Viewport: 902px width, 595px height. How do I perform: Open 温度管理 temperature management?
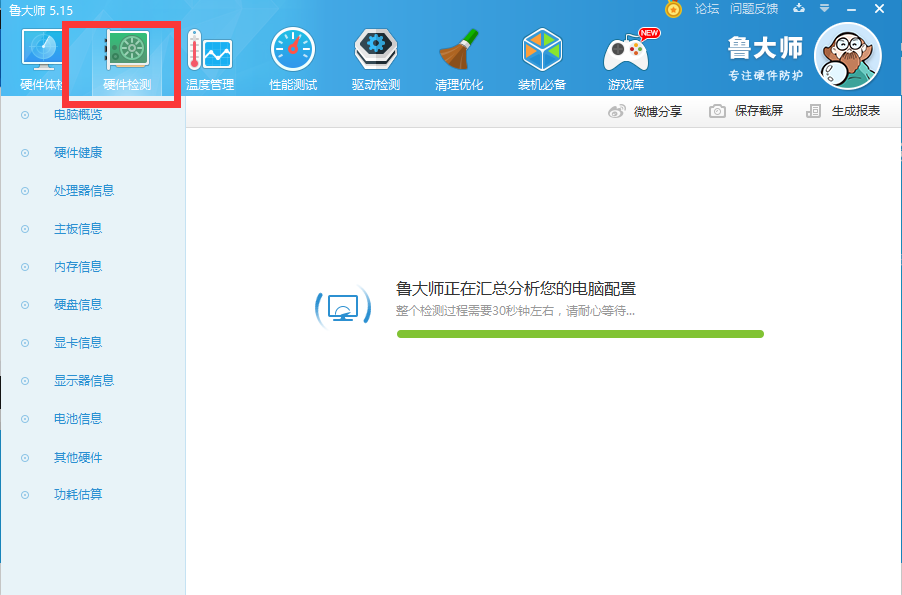(x=210, y=59)
